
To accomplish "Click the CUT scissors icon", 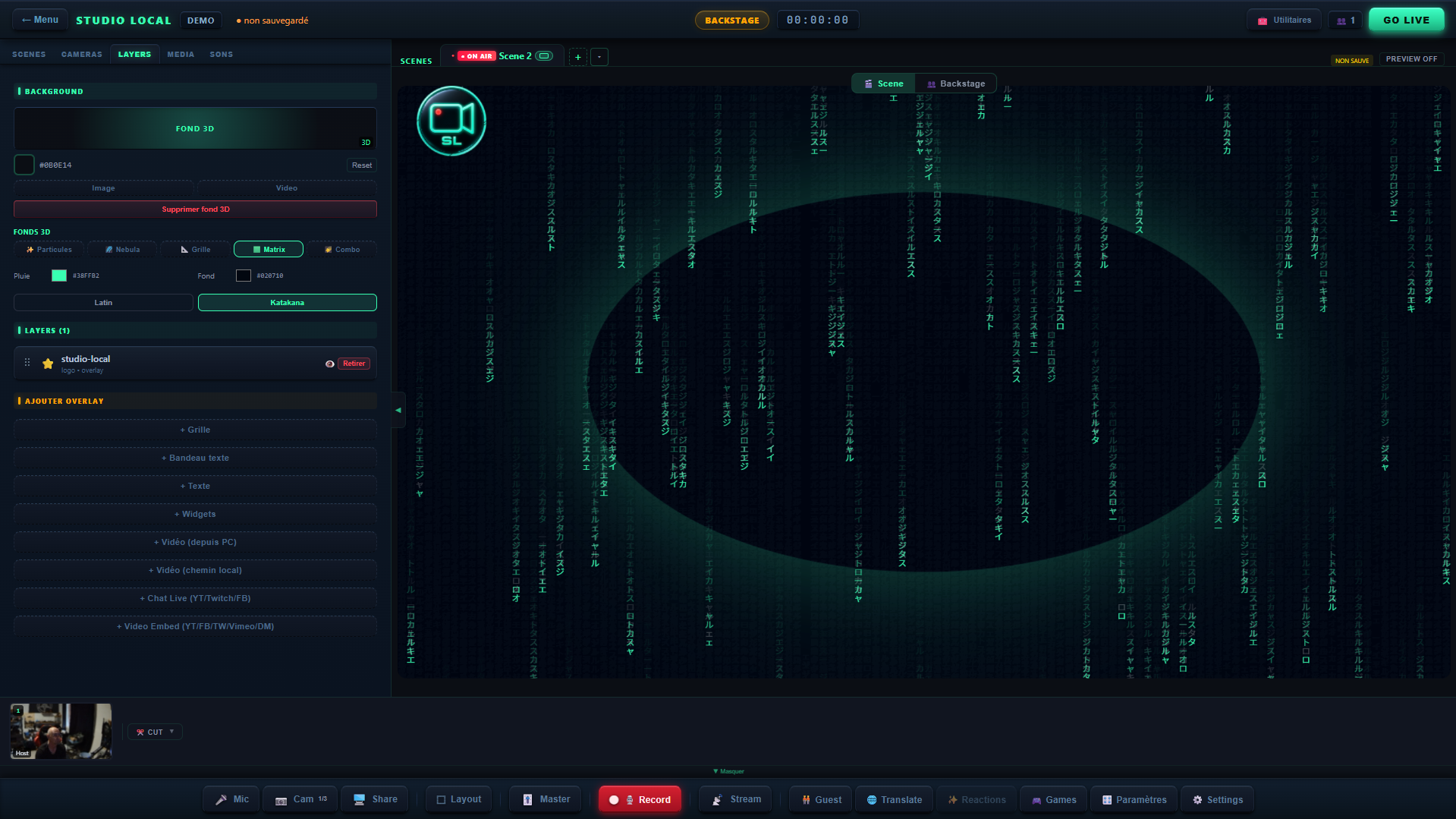I will tap(140, 732).
